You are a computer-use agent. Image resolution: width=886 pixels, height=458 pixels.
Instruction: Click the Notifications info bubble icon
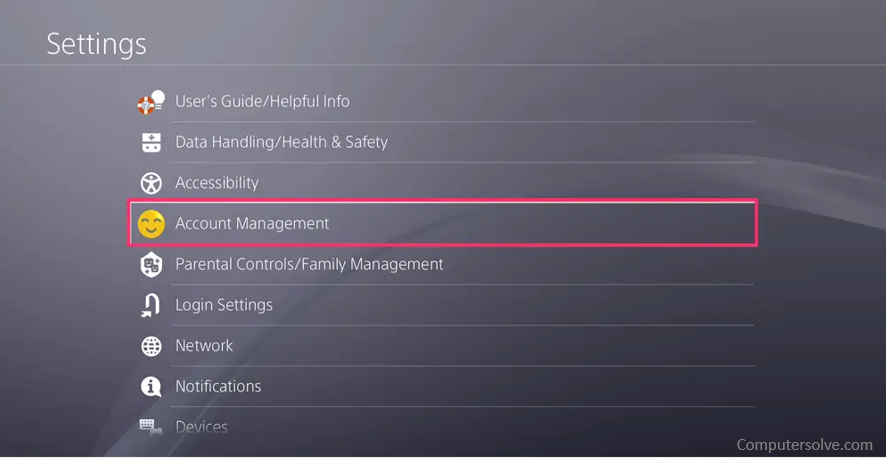(151, 387)
